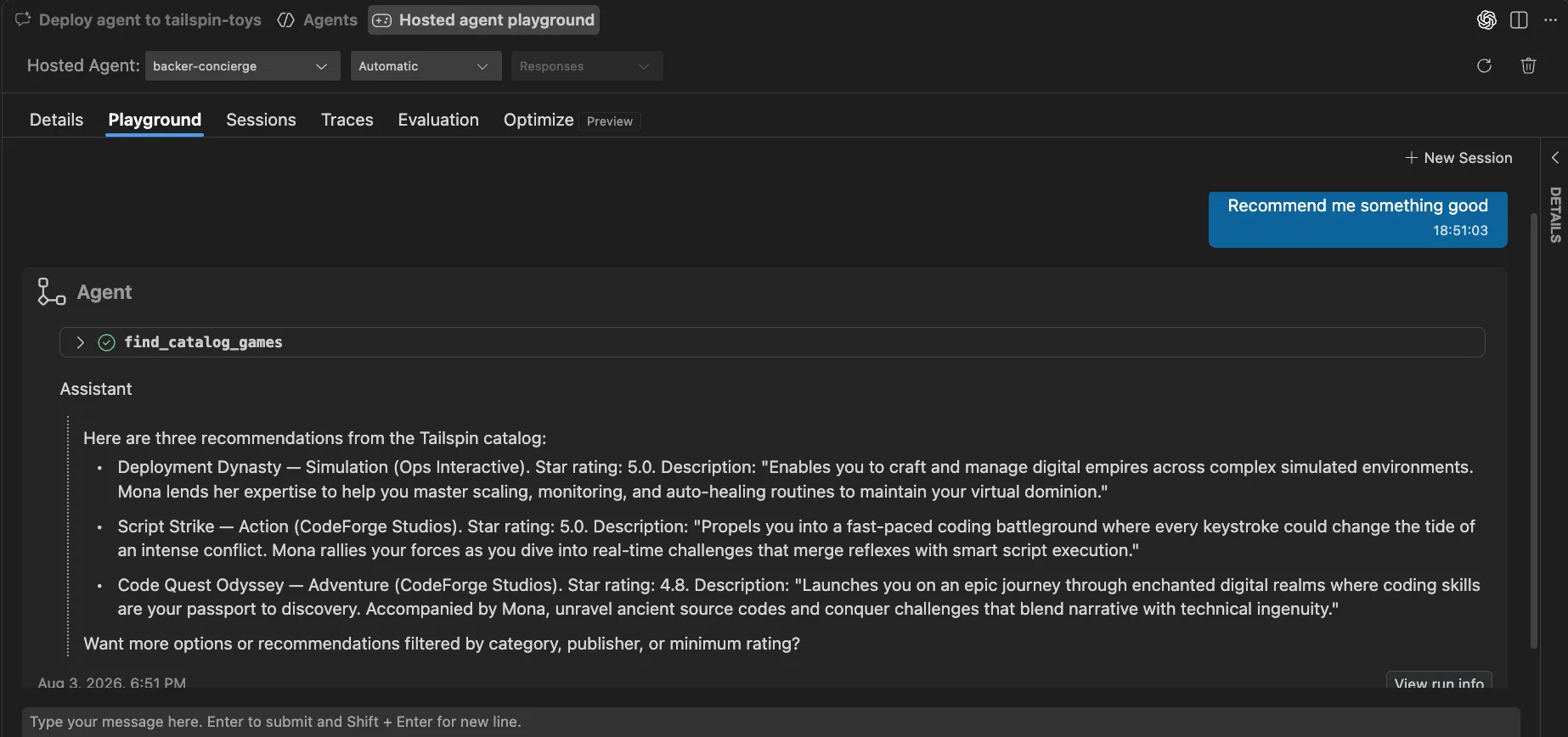Toggle split editor layout icon

(1519, 20)
